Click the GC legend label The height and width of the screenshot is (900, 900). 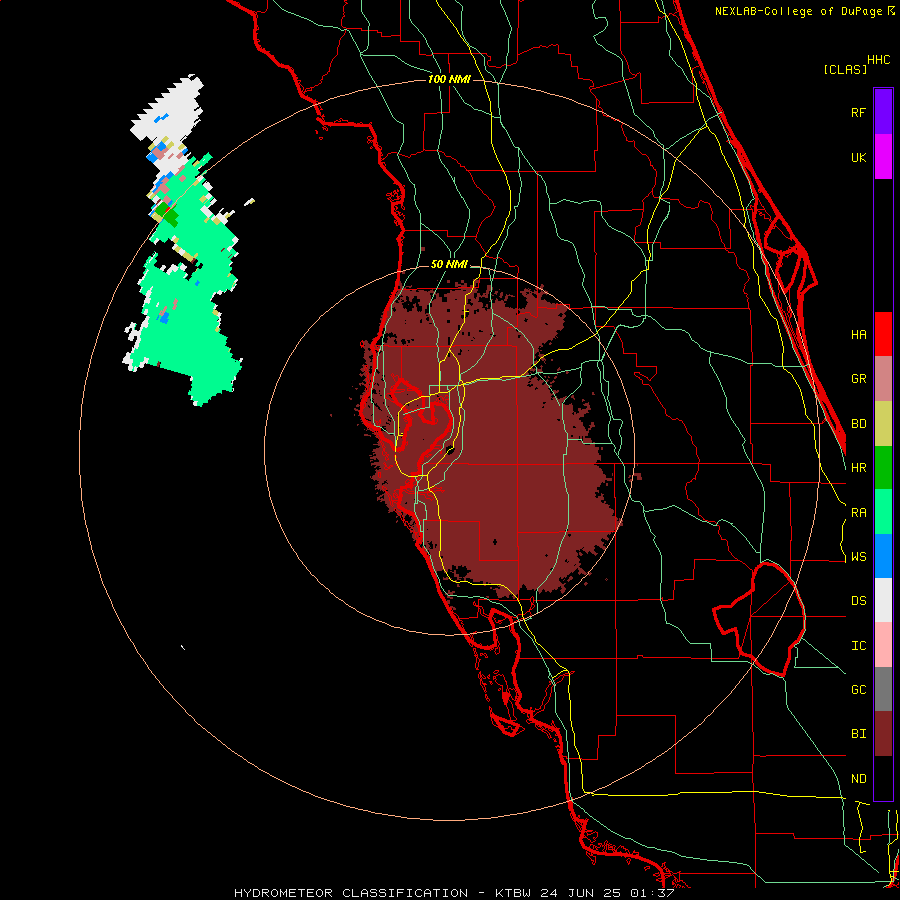(859, 690)
